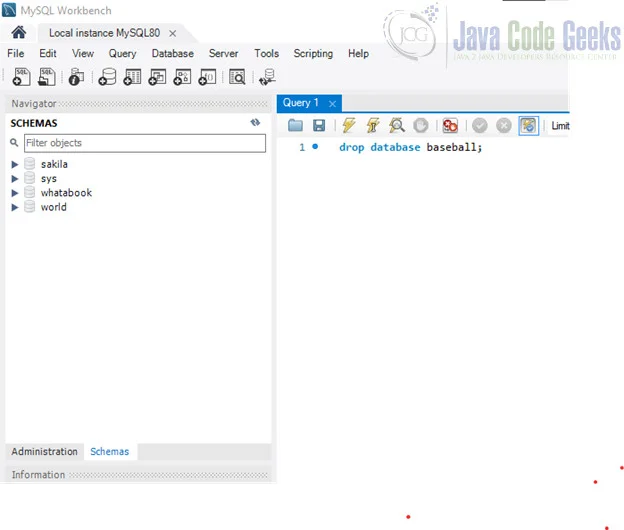Reconnect to DBMS toolbar icon
This screenshot has height=530, width=624.
267,77
